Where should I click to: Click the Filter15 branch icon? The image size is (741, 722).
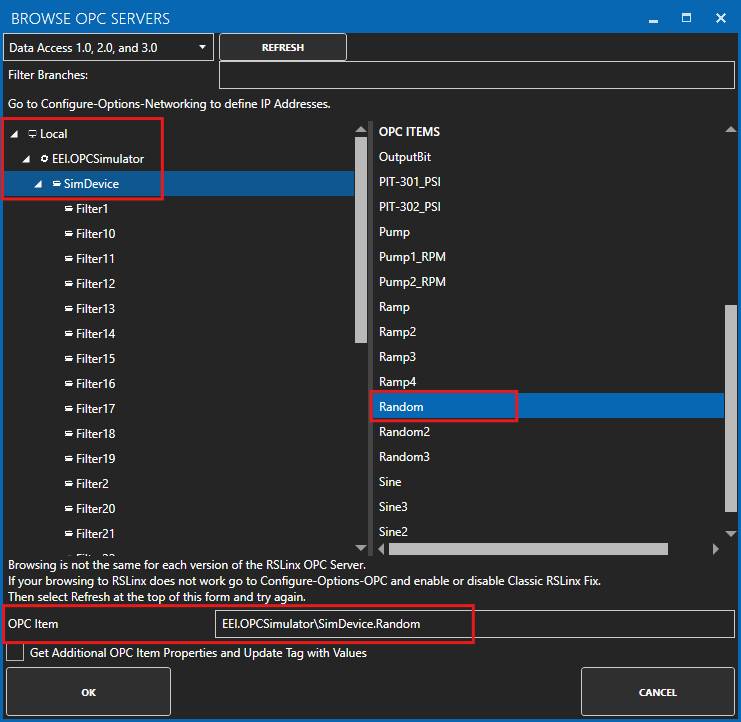coord(69,359)
